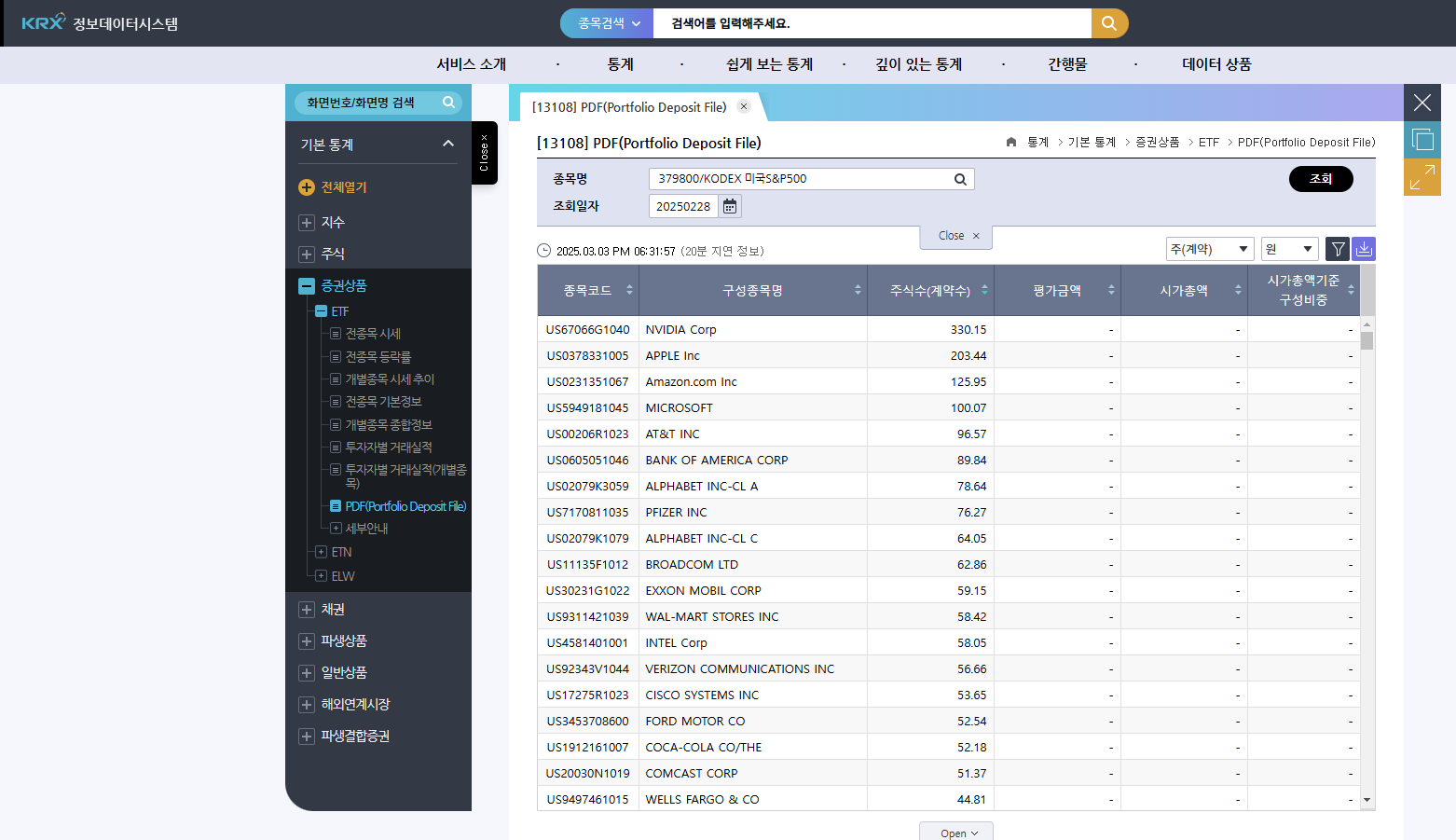The width and height of the screenshot is (1456, 840).
Task: Close the PDF(Portfolio Deposit File) tab
Action: pyautogui.click(x=744, y=106)
